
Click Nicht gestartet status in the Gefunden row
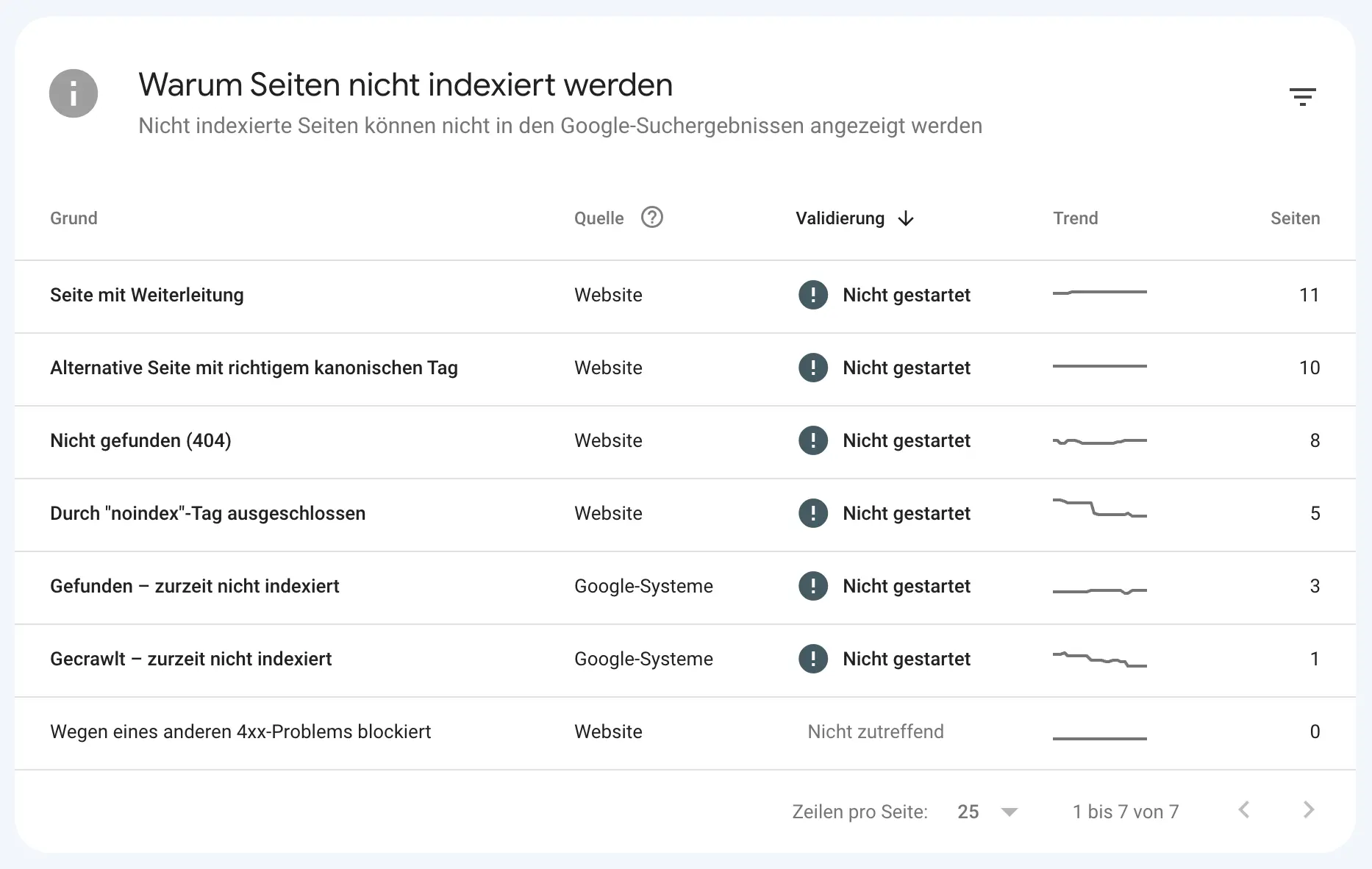pos(907,586)
